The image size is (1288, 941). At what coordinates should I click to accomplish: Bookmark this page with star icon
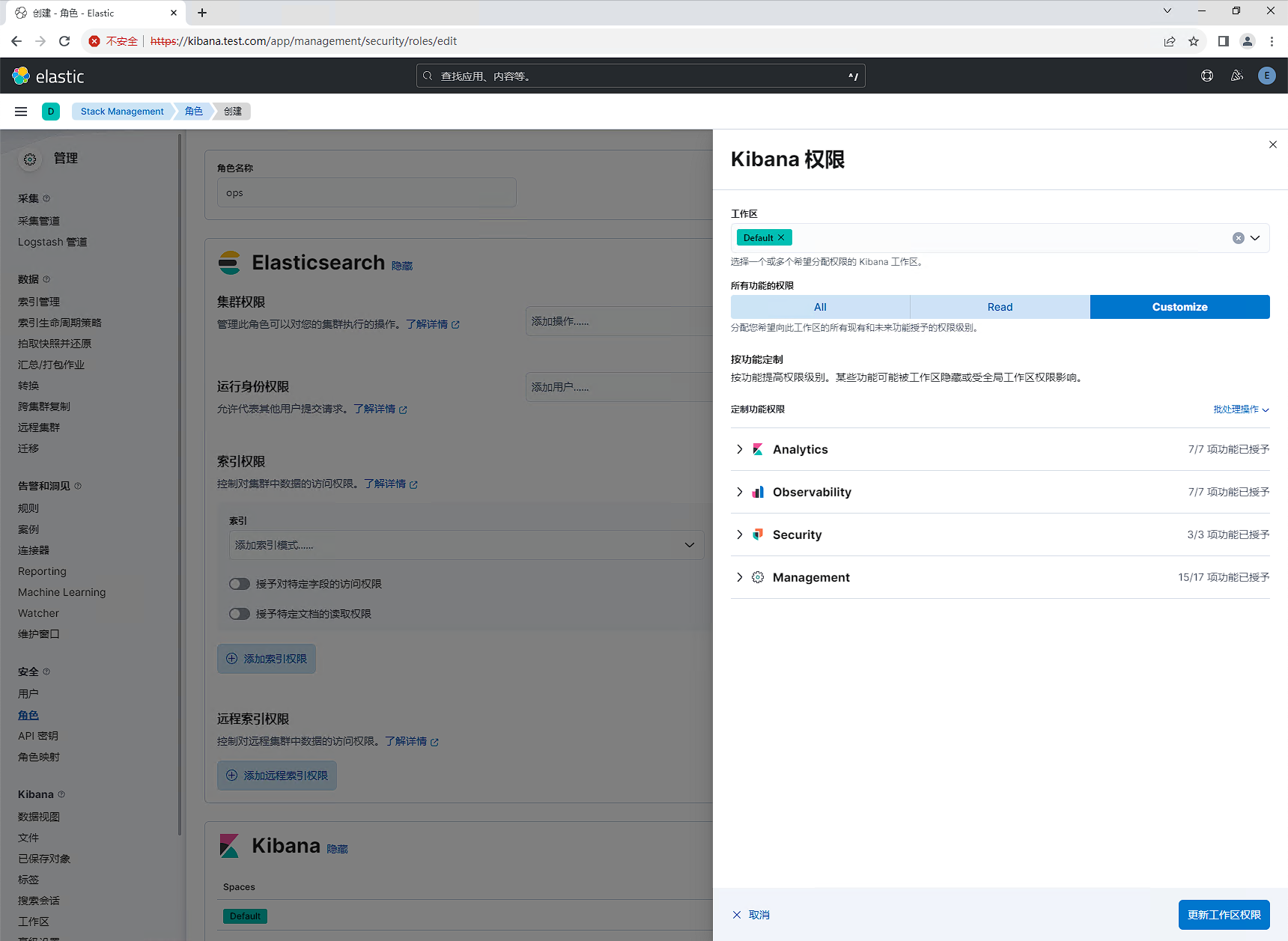click(x=1194, y=41)
